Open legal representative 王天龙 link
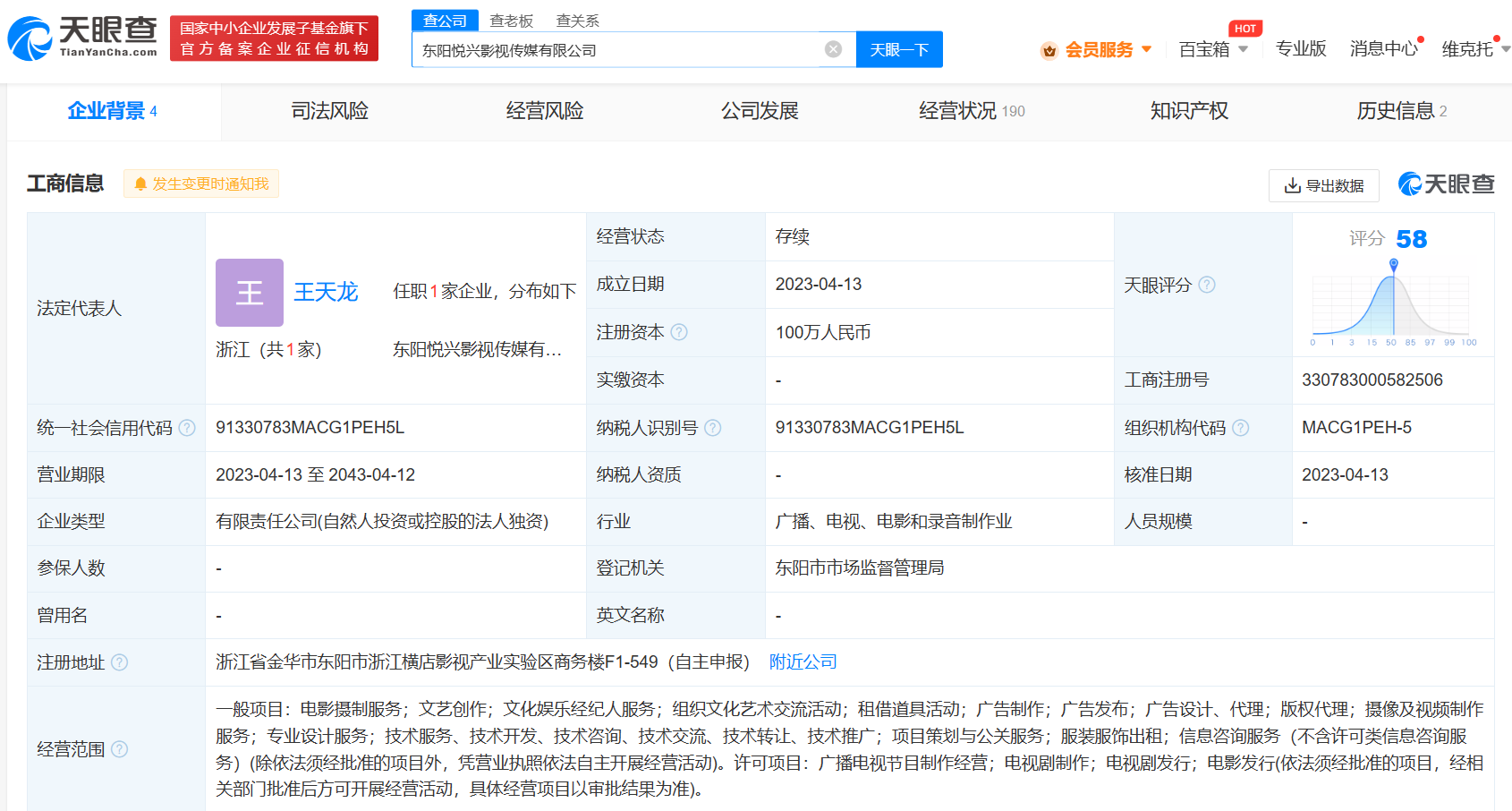 pyautogui.click(x=326, y=292)
